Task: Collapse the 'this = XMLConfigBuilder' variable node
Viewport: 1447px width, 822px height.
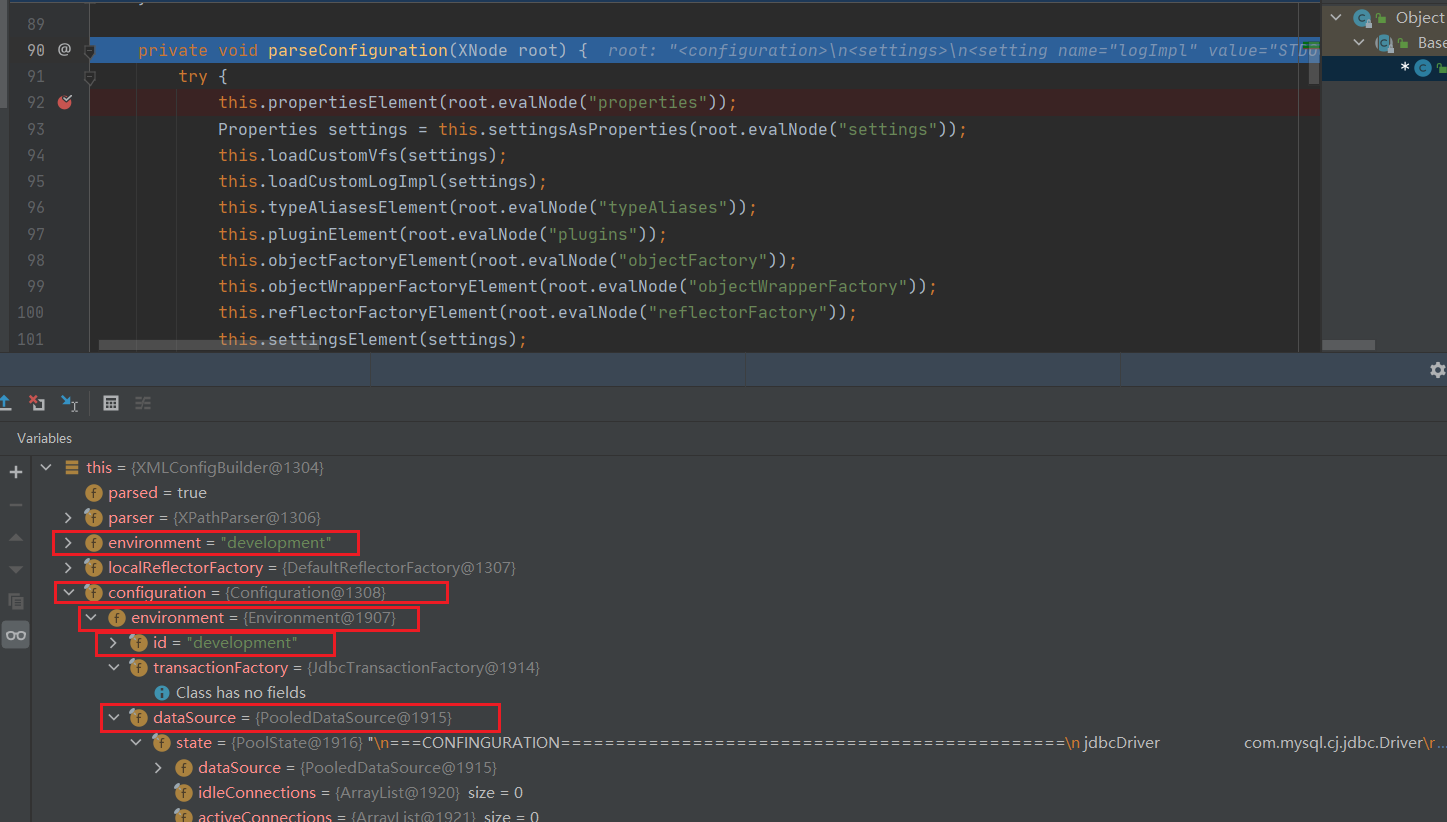Action: pyautogui.click(x=46, y=467)
